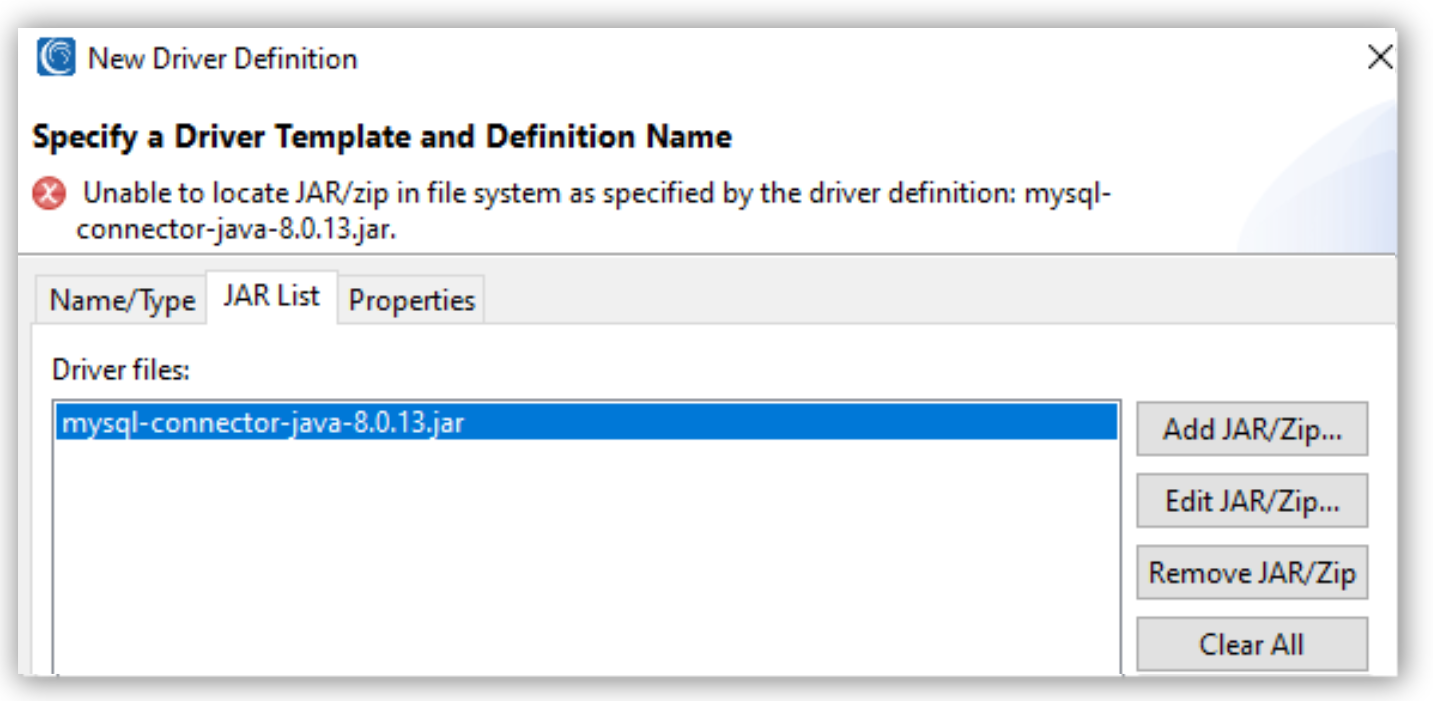This screenshot has height=701, width=1433.
Task: Open the Properties tab
Action: (411, 300)
